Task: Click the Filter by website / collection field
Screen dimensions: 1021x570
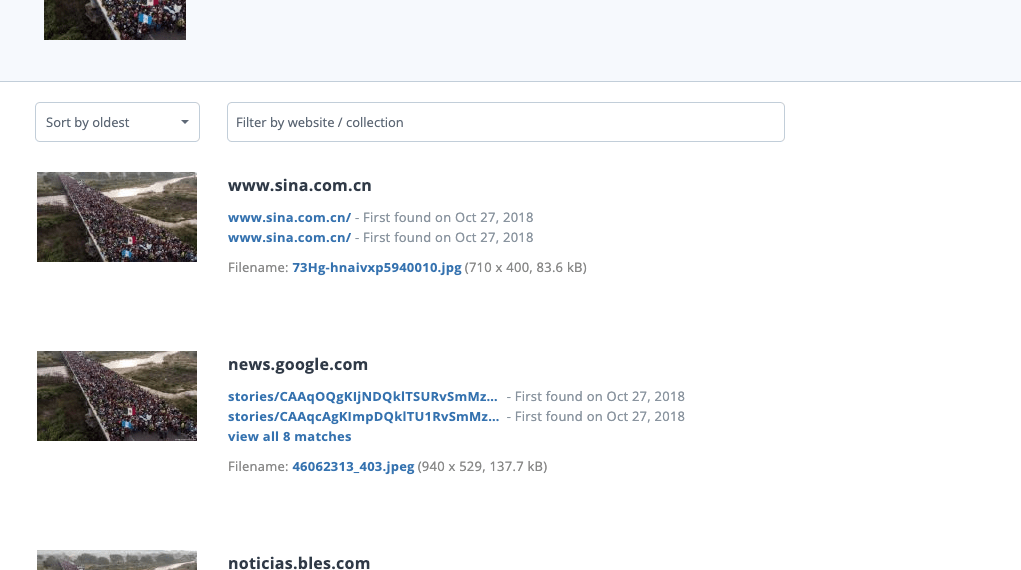Action: [505, 122]
